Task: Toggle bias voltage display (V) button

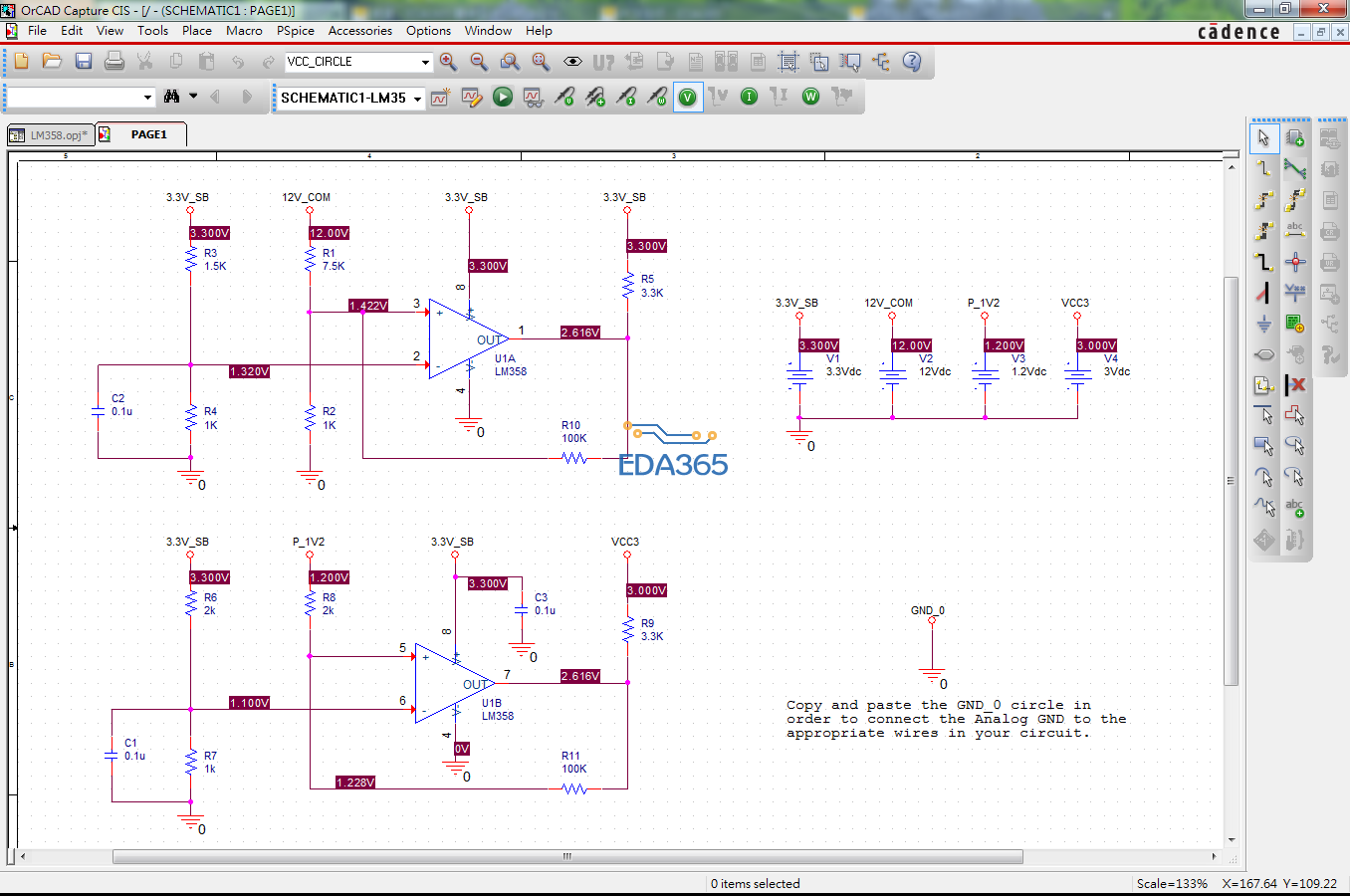Action: (x=688, y=97)
